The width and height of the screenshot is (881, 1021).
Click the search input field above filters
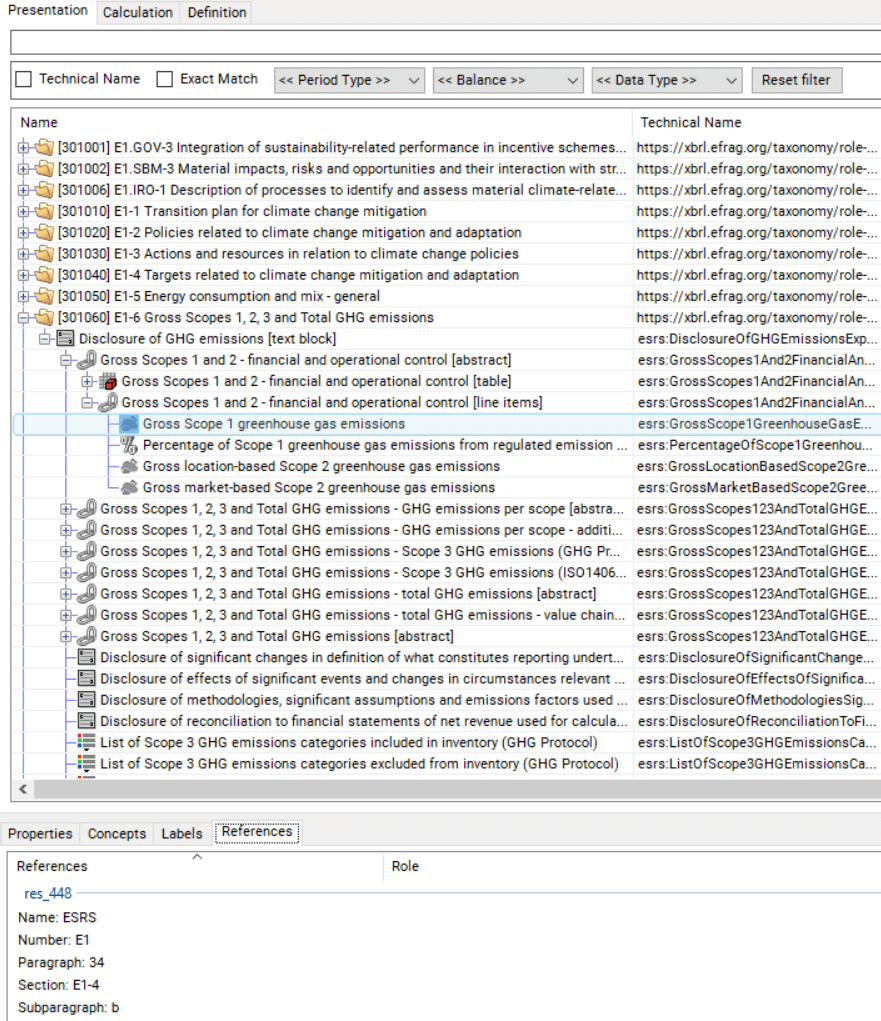(x=445, y=42)
